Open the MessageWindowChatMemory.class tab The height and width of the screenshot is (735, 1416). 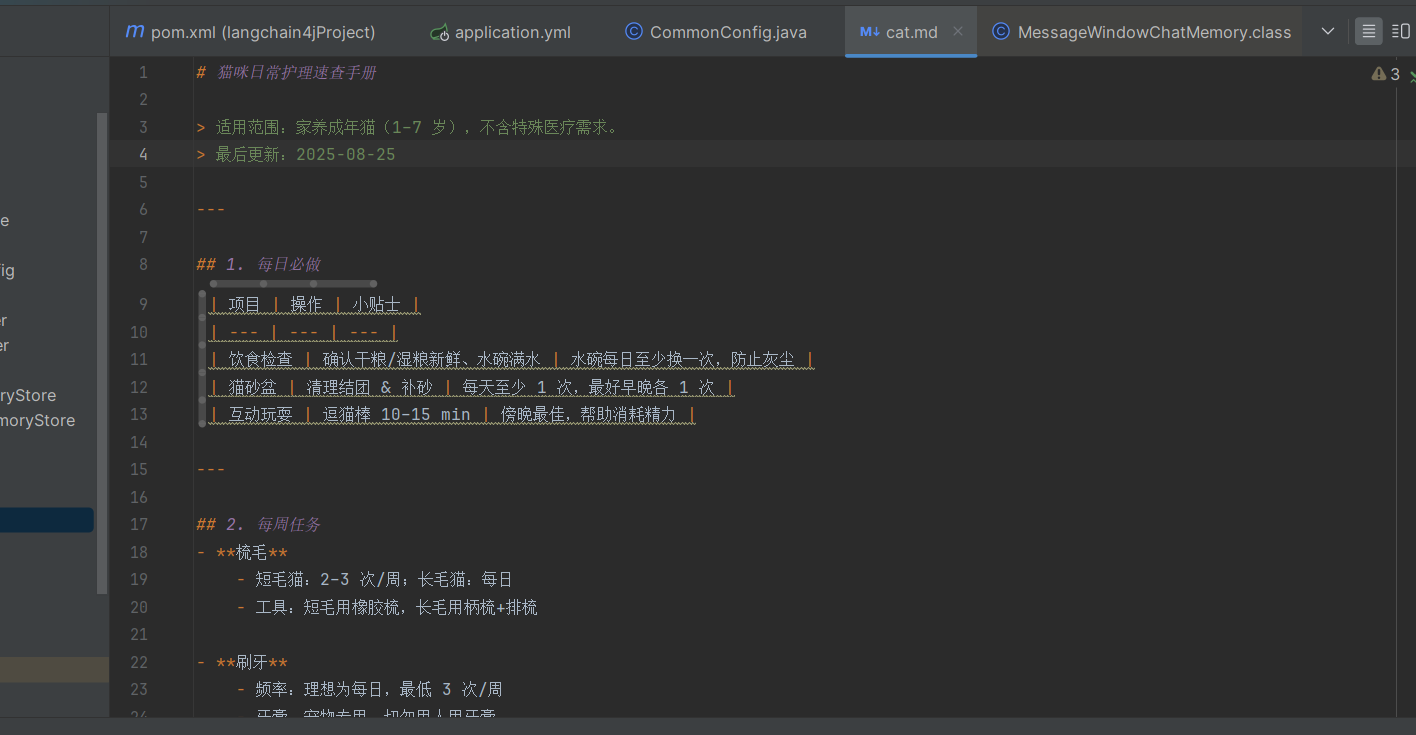[1142, 32]
